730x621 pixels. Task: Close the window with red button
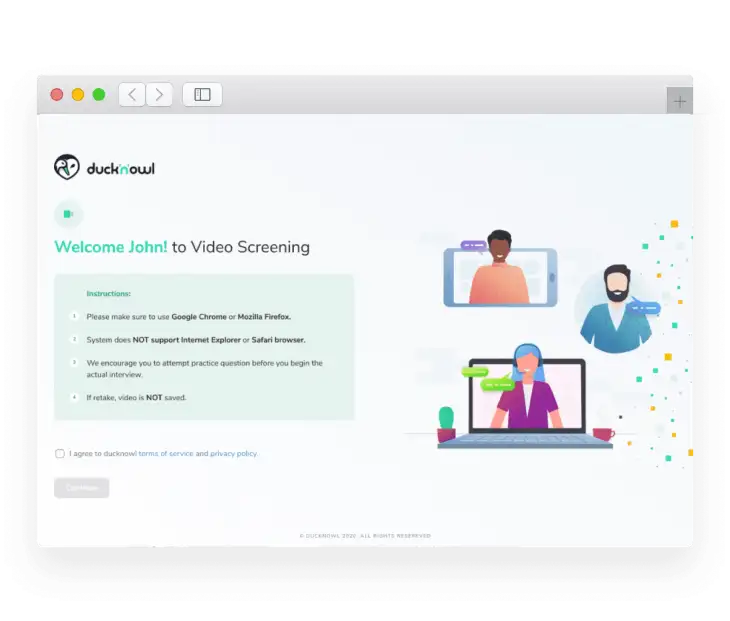pyautogui.click(x=57, y=95)
